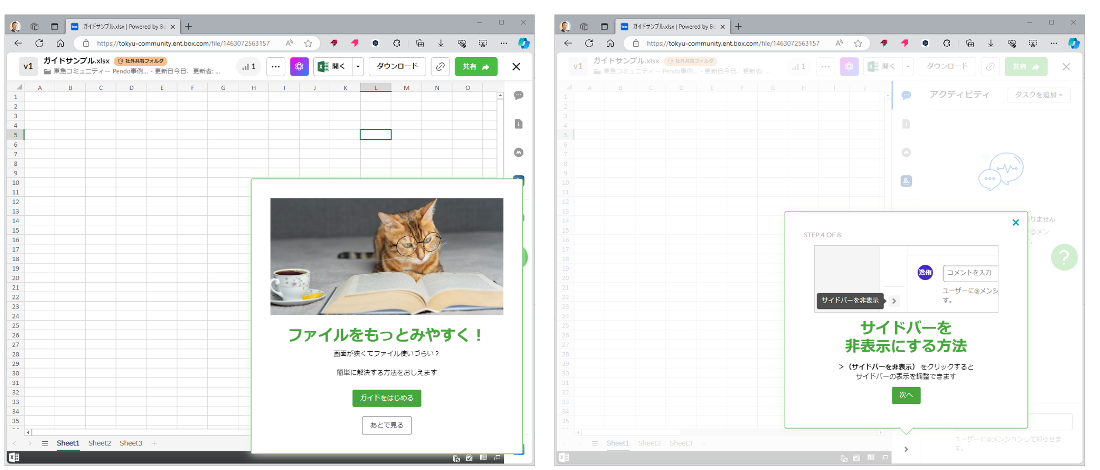
Task: Click ガイドサンプル.xlsx file name in left window
Action: point(76,61)
